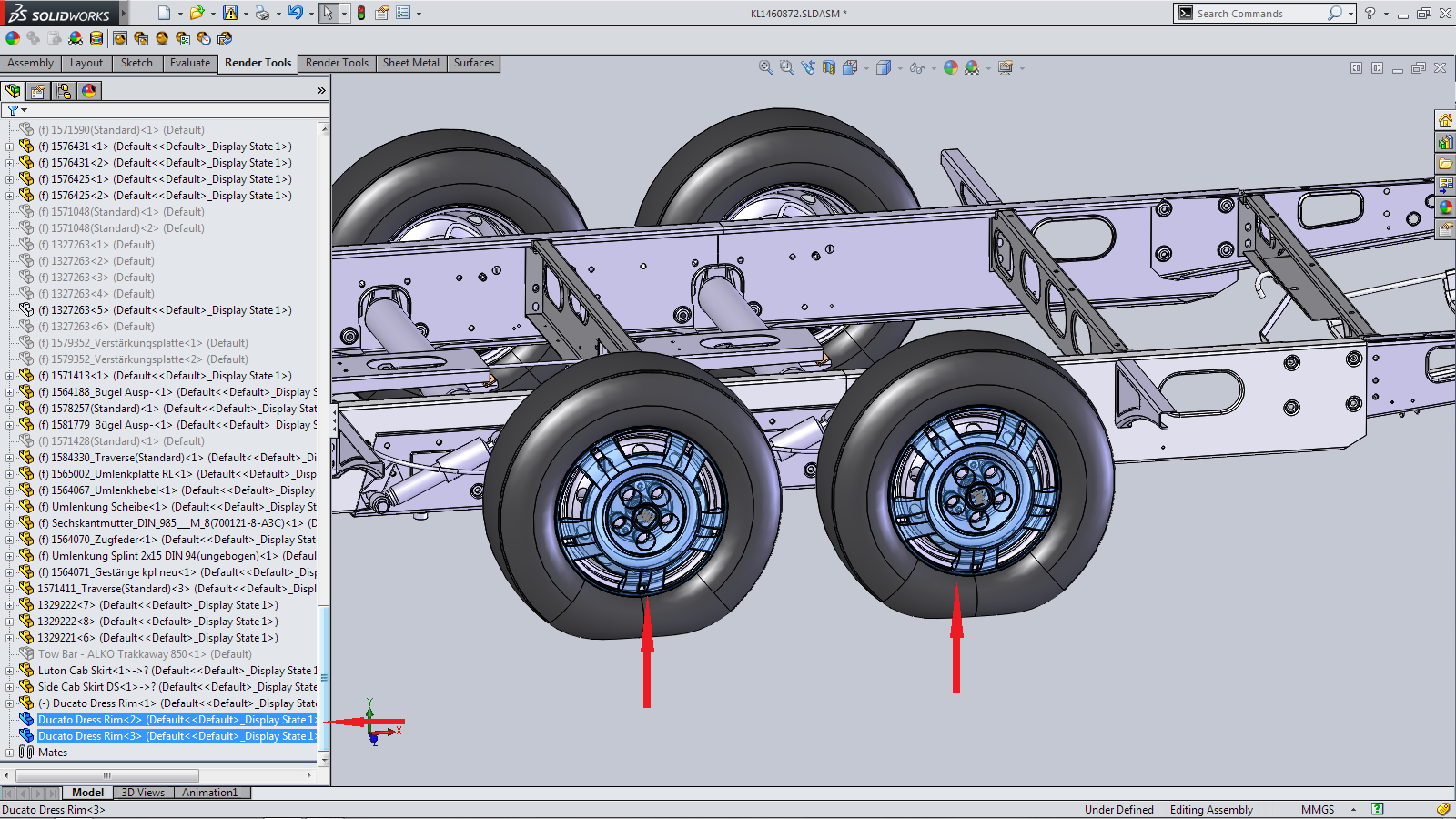The width and height of the screenshot is (1456, 819).
Task: Click the feature tree horizontal scrollbar
Action: click(106, 775)
